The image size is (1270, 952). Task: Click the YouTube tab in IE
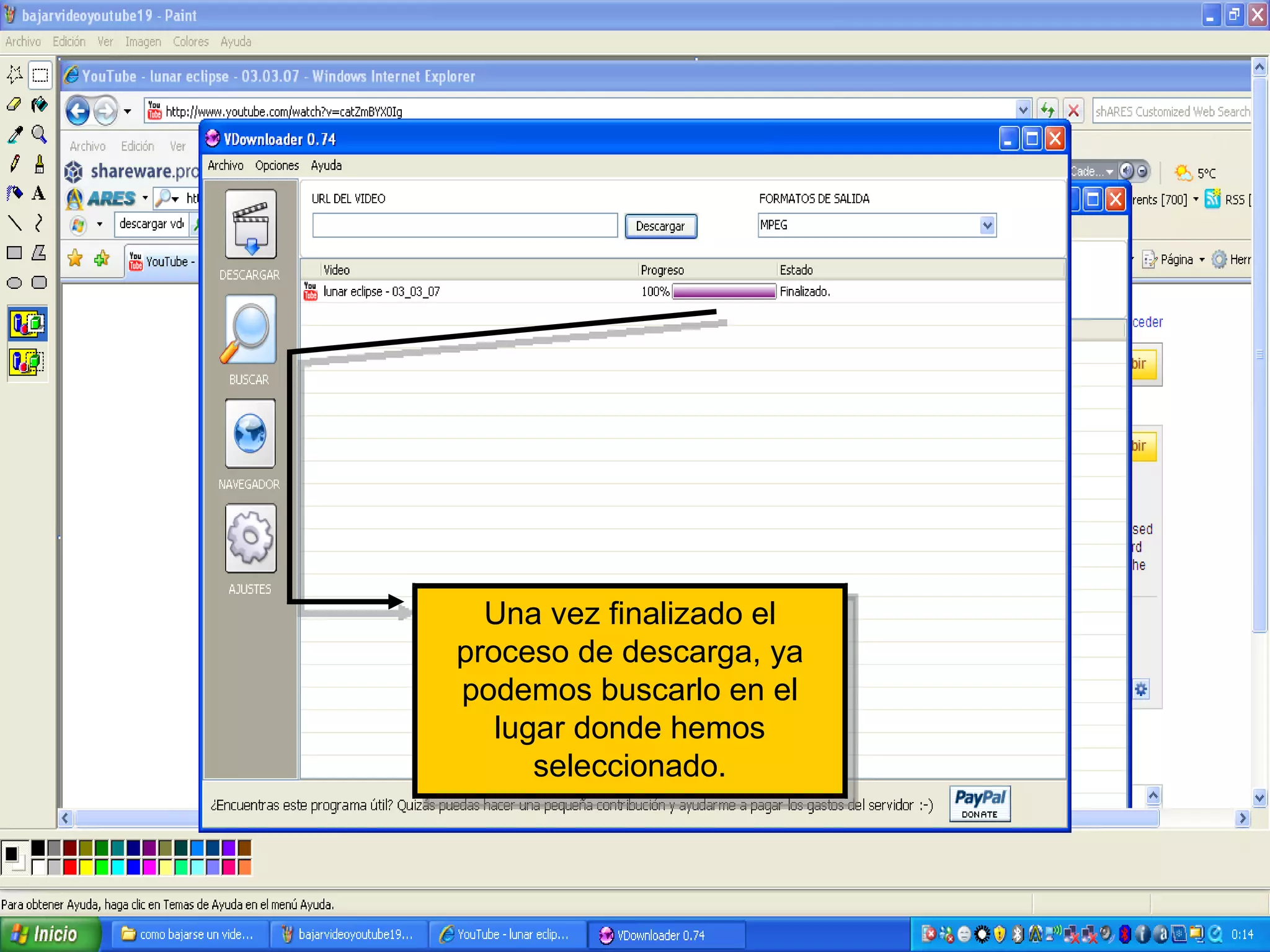pos(162,262)
